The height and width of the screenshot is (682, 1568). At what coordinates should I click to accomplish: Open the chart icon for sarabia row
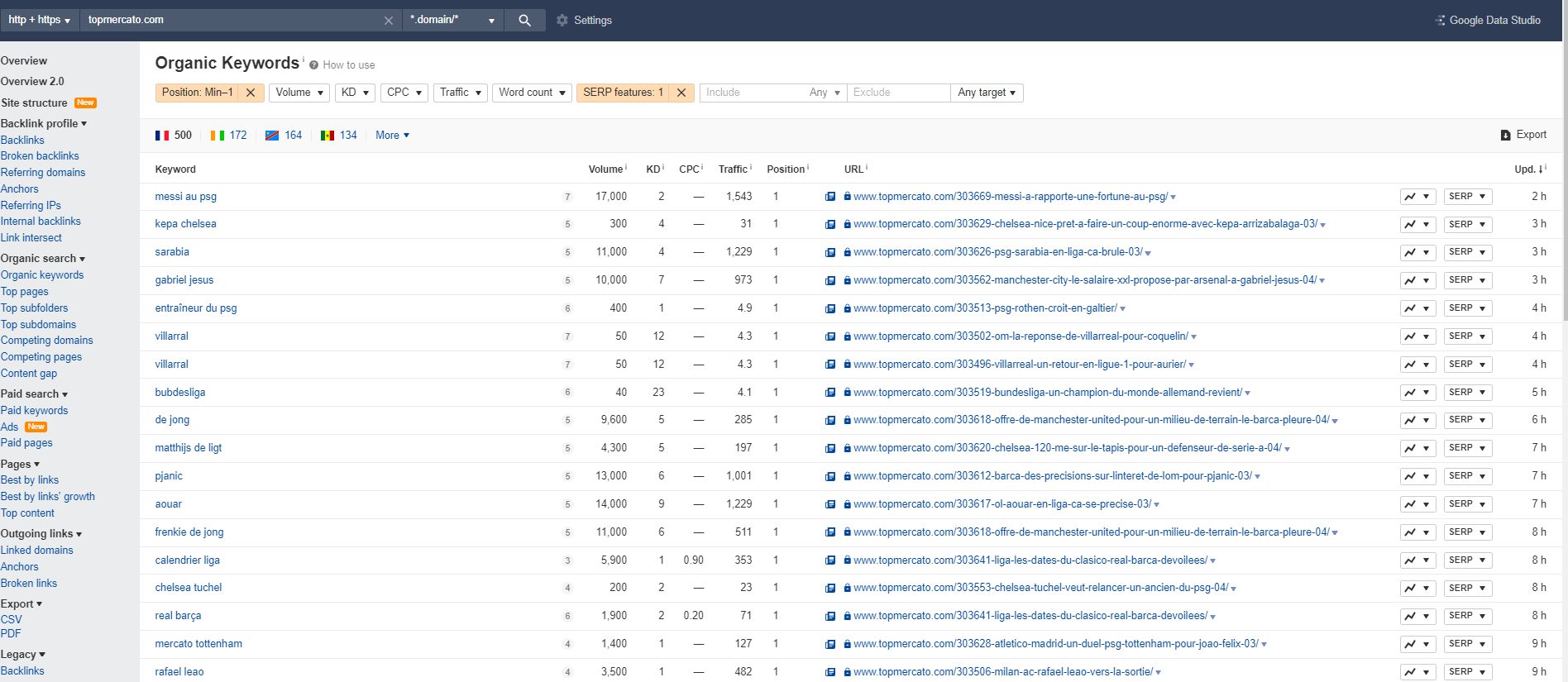1417,252
